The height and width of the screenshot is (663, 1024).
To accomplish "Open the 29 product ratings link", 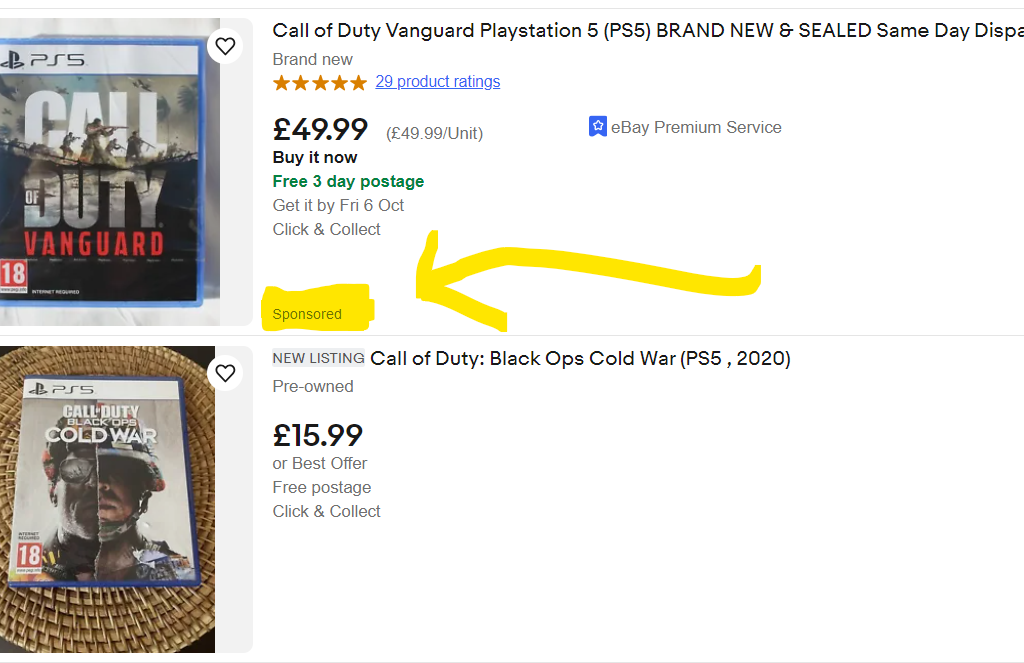I will (x=437, y=81).
